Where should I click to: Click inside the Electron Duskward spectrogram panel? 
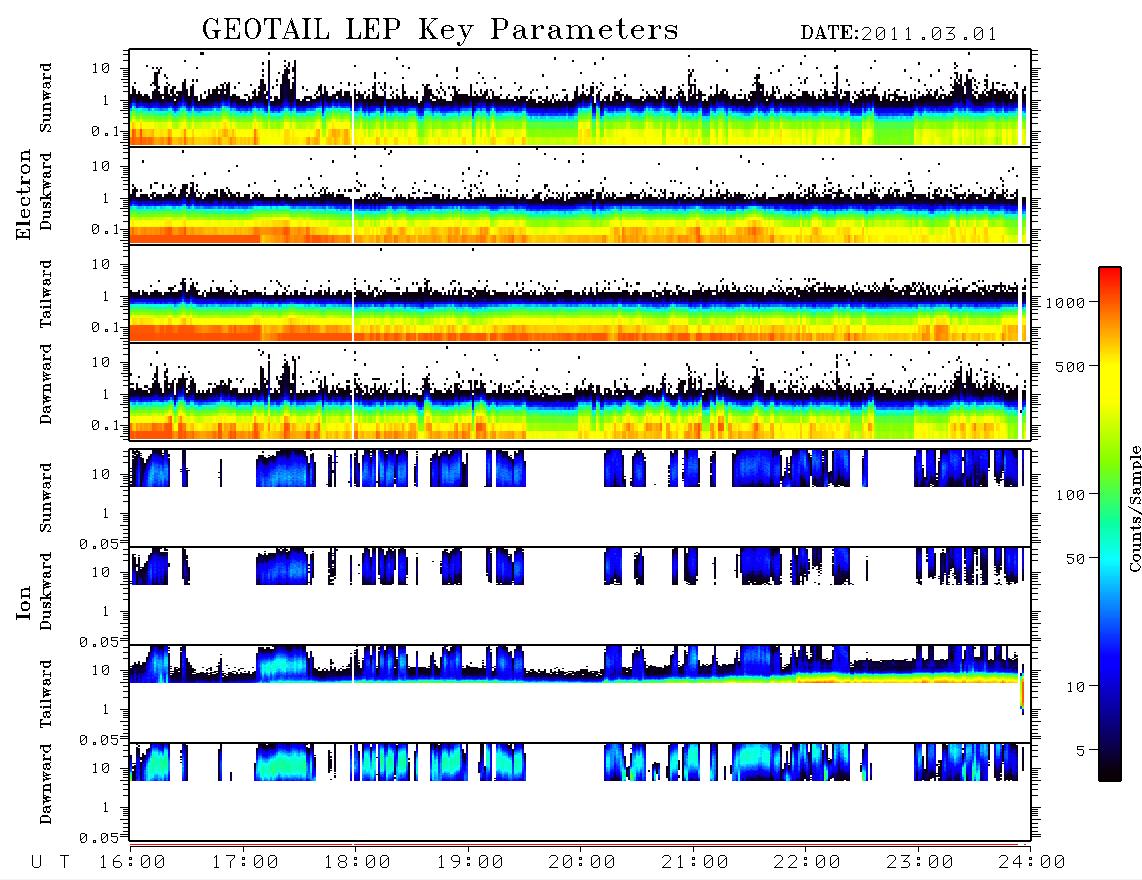point(580,195)
